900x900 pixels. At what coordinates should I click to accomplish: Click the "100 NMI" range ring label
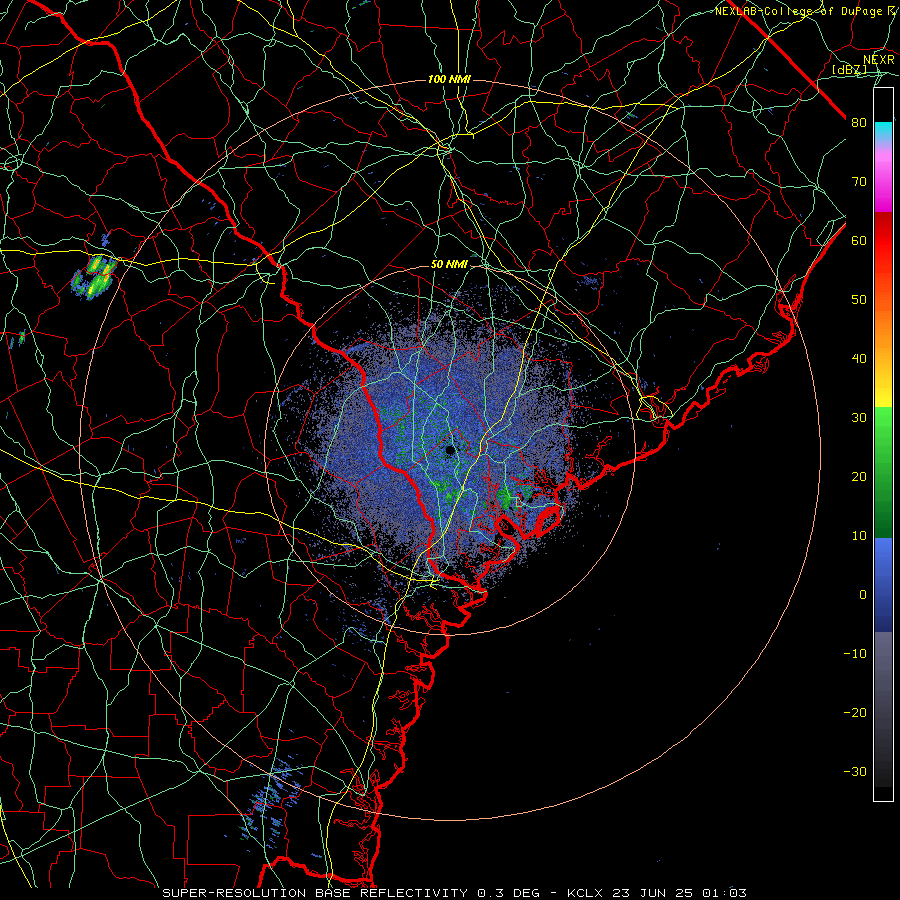pos(449,79)
